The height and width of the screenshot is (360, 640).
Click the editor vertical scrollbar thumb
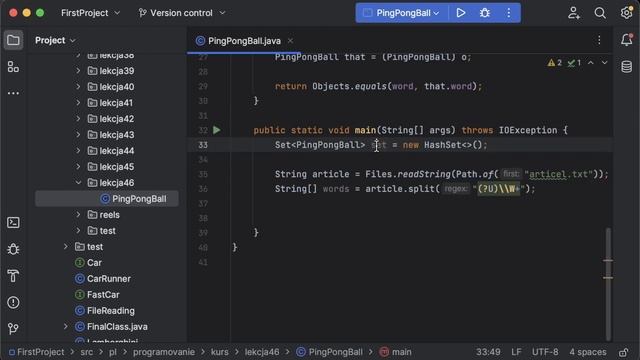point(608,284)
